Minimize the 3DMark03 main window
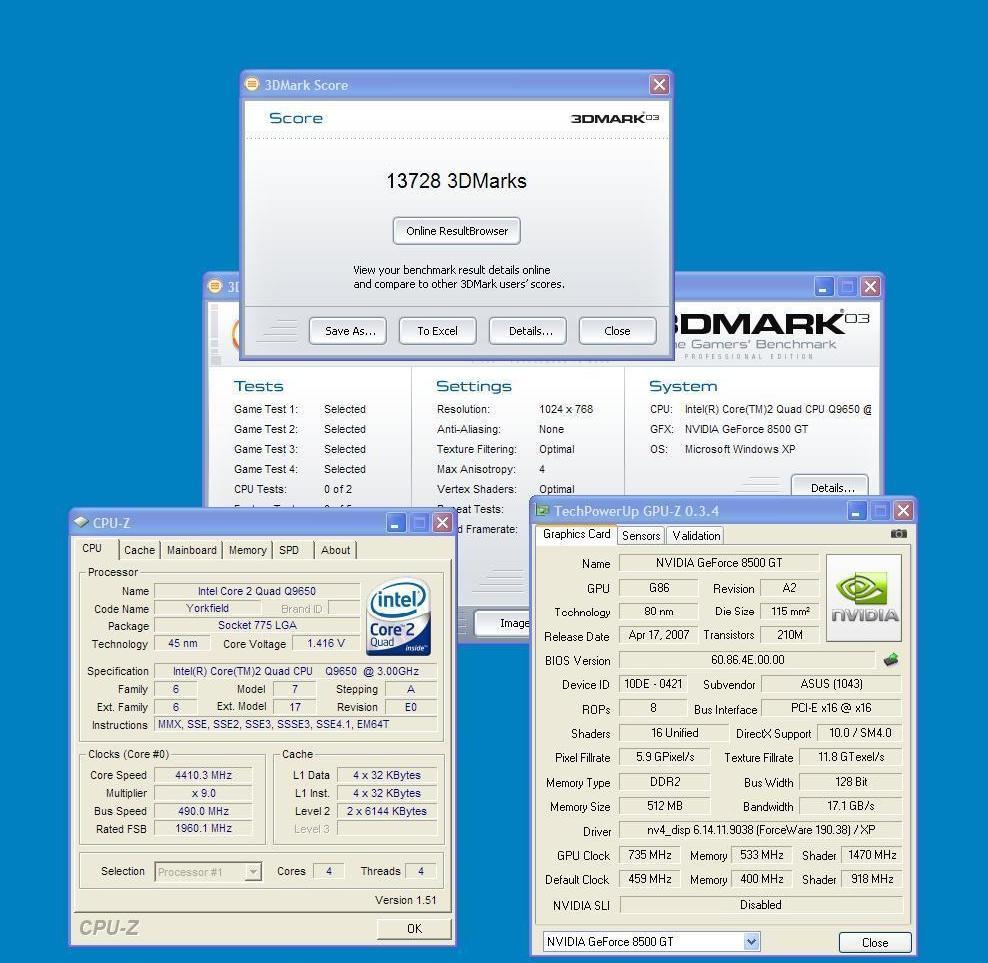 [823, 287]
